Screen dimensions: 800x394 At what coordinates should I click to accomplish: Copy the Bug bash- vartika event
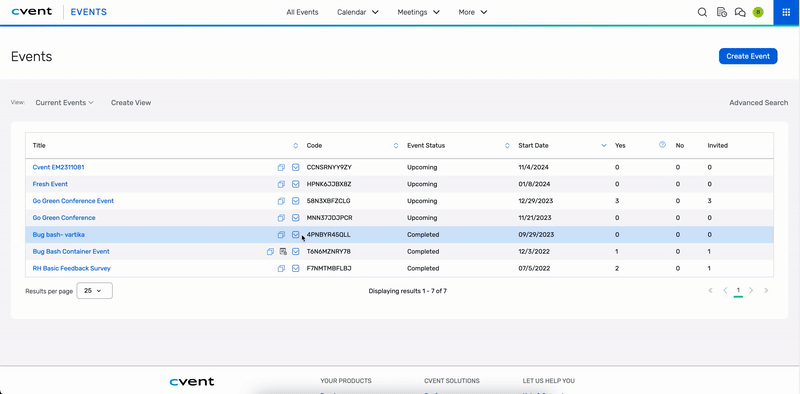pyautogui.click(x=281, y=235)
